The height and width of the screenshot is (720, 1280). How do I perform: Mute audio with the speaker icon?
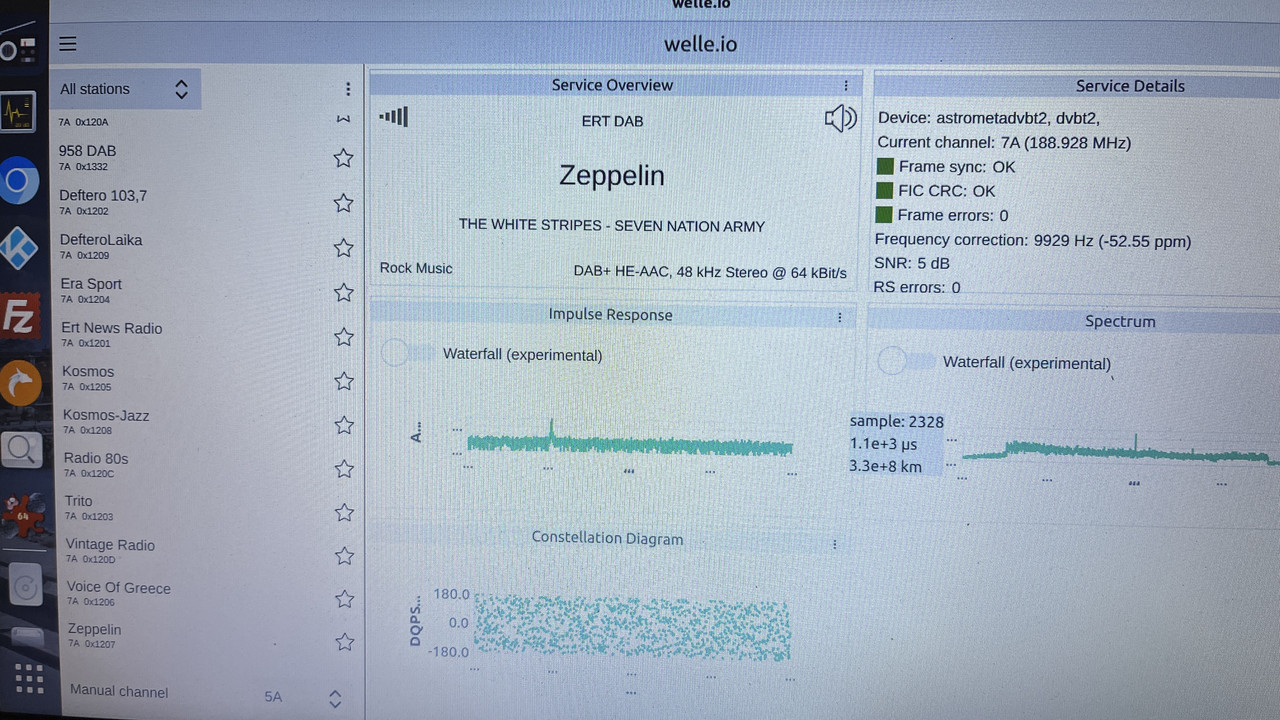click(840, 119)
